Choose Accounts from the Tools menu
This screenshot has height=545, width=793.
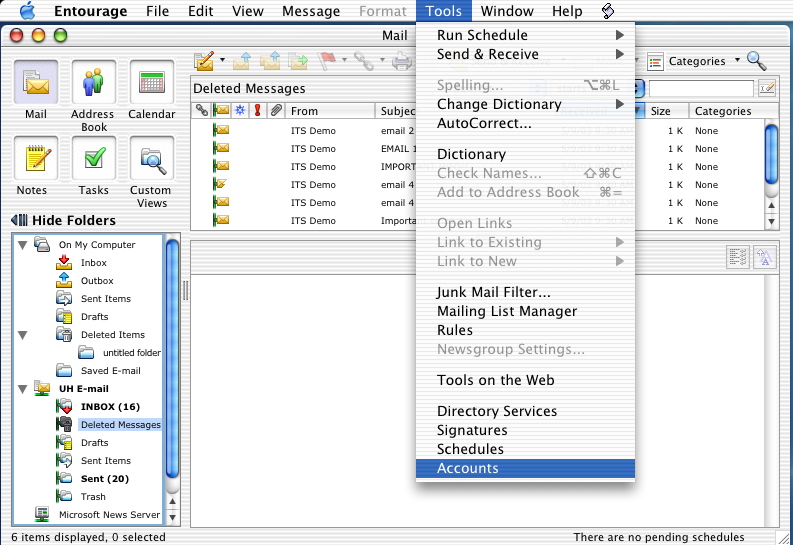click(x=525, y=468)
